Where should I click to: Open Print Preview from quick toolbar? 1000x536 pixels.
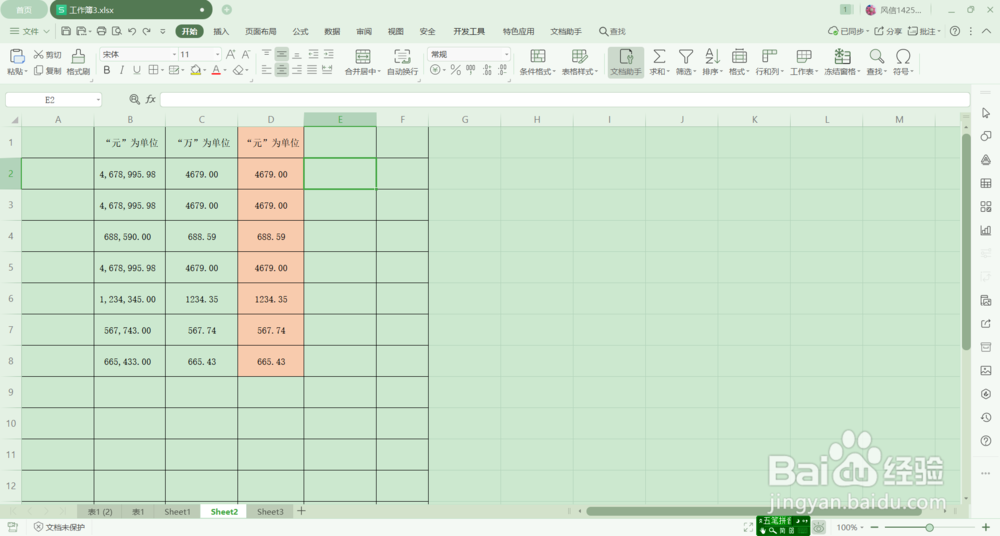[117, 31]
